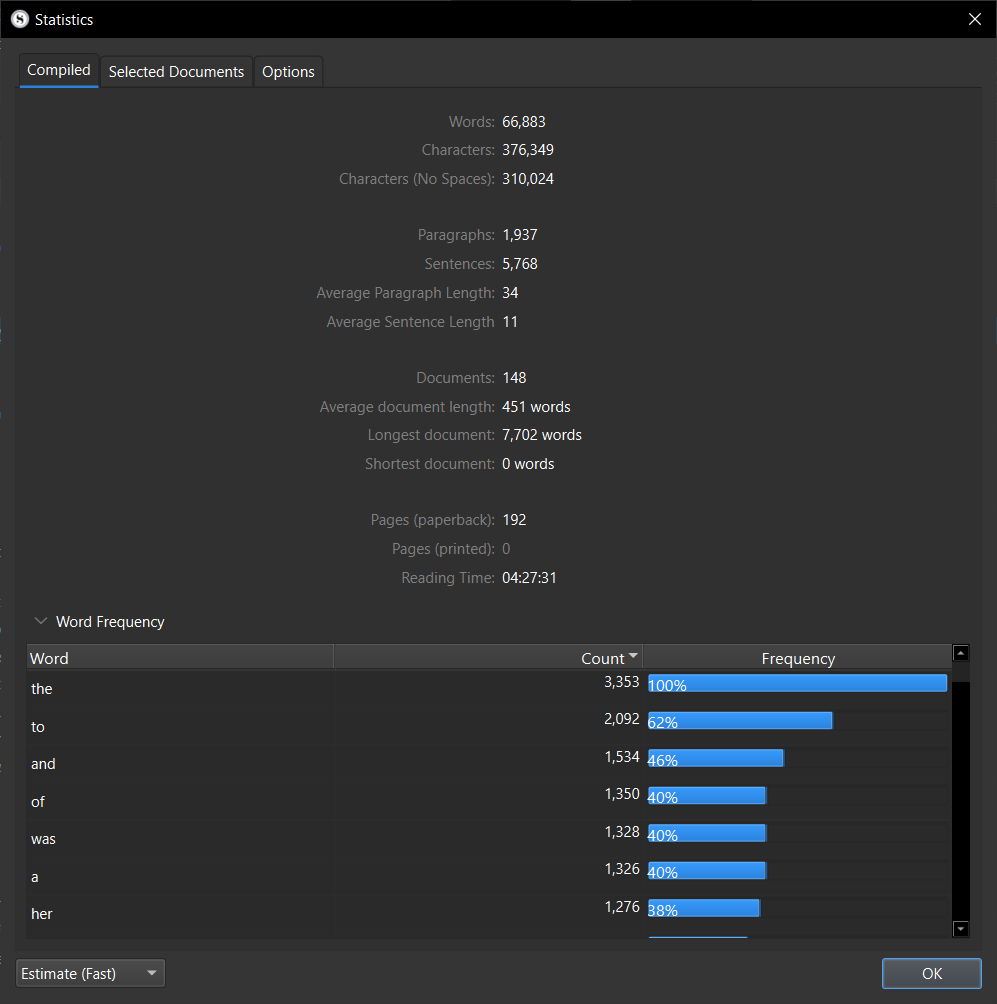Open the Options tab
Viewport: 997px width, 1004px height.
pos(288,72)
